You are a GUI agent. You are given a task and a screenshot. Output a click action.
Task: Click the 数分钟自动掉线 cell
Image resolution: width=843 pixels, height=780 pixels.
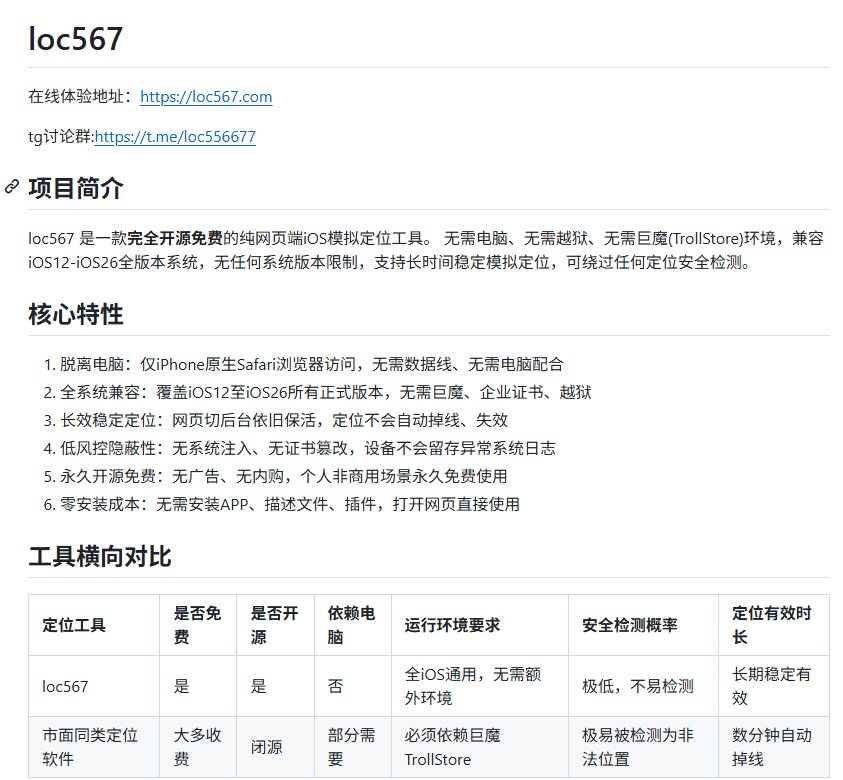(x=774, y=747)
